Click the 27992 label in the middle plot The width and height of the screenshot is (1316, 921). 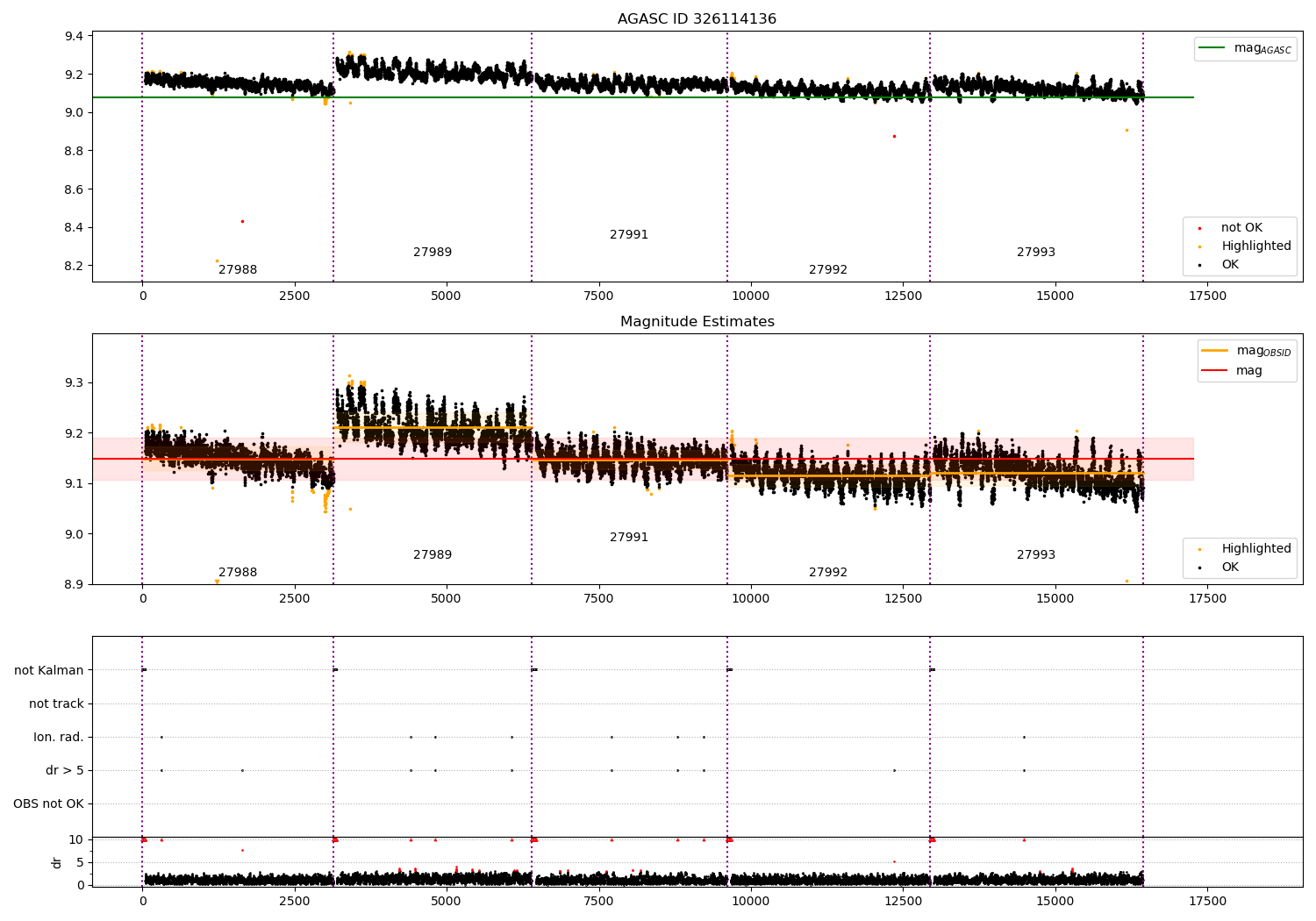click(828, 573)
